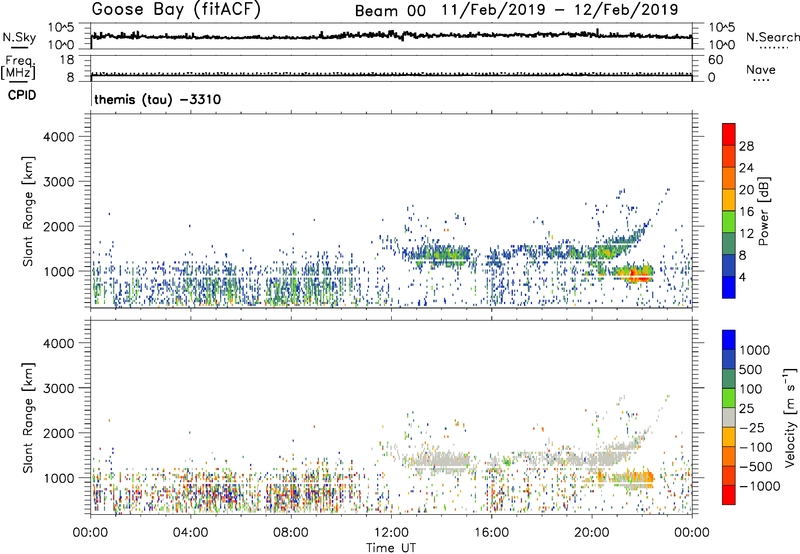Viewport: 800px width, 554px height.
Task: Click the '20' label on the Power colorbar
Action: [x=746, y=190]
